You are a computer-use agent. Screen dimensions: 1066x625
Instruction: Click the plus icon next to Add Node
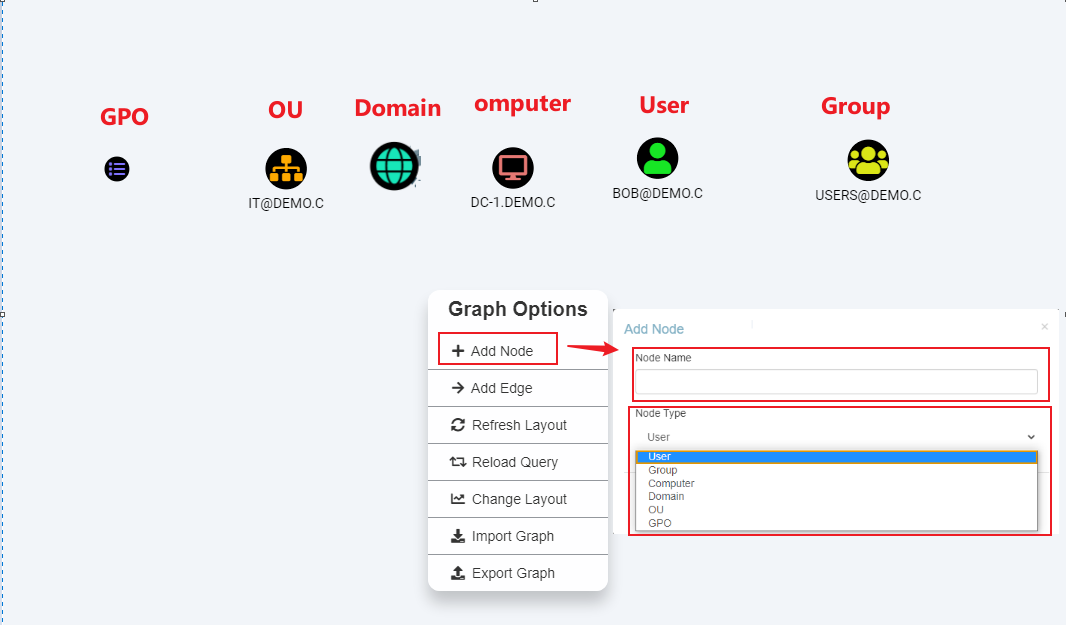[457, 349]
